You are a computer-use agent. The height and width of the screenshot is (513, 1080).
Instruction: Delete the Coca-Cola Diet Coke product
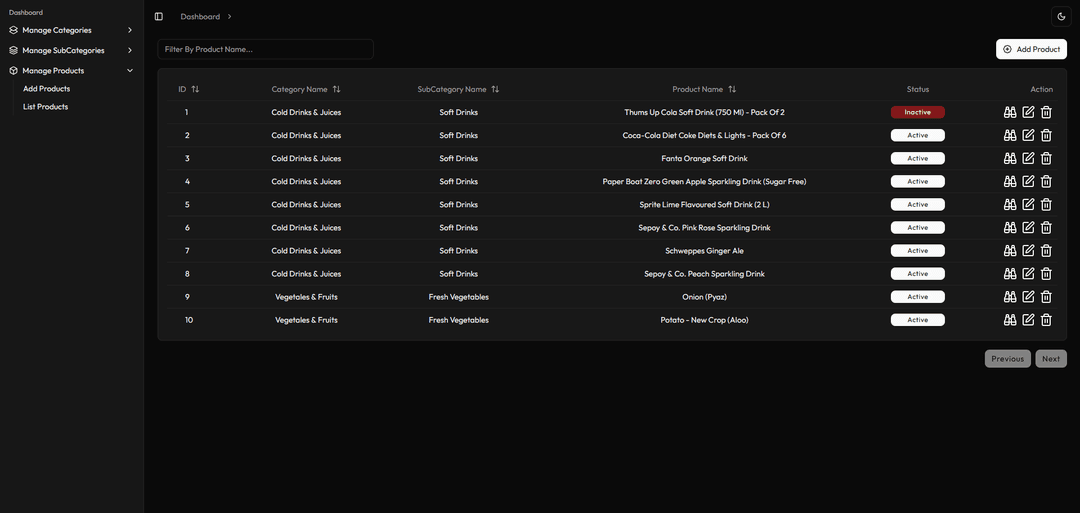click(1046, 135)
